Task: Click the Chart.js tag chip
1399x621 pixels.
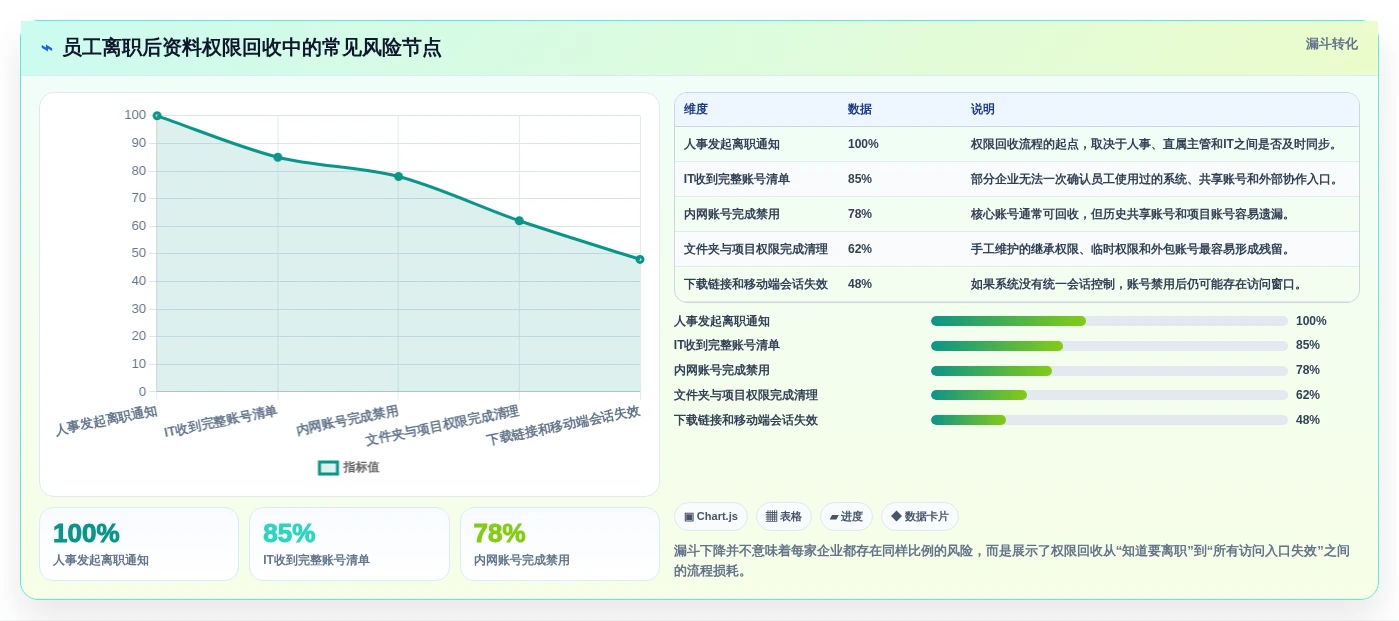Action: [711, 516]
